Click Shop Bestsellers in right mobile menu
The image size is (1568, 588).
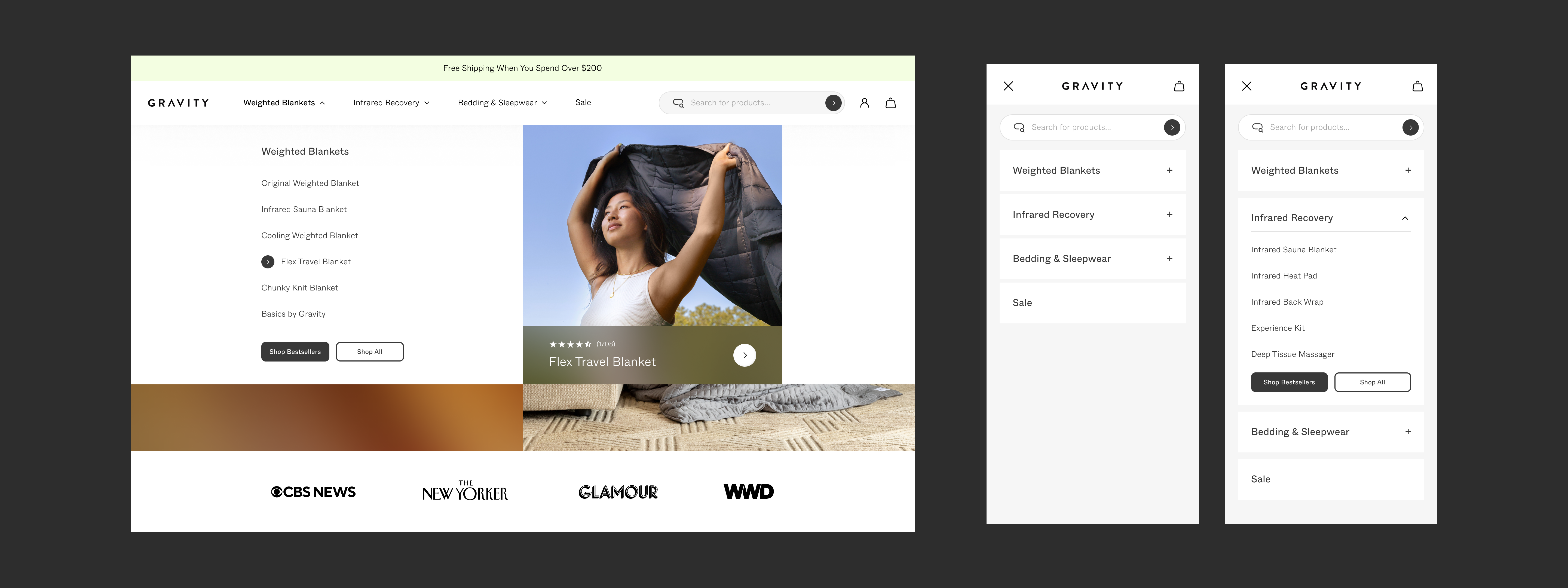pyautogui.click(x=1289, y=382)
